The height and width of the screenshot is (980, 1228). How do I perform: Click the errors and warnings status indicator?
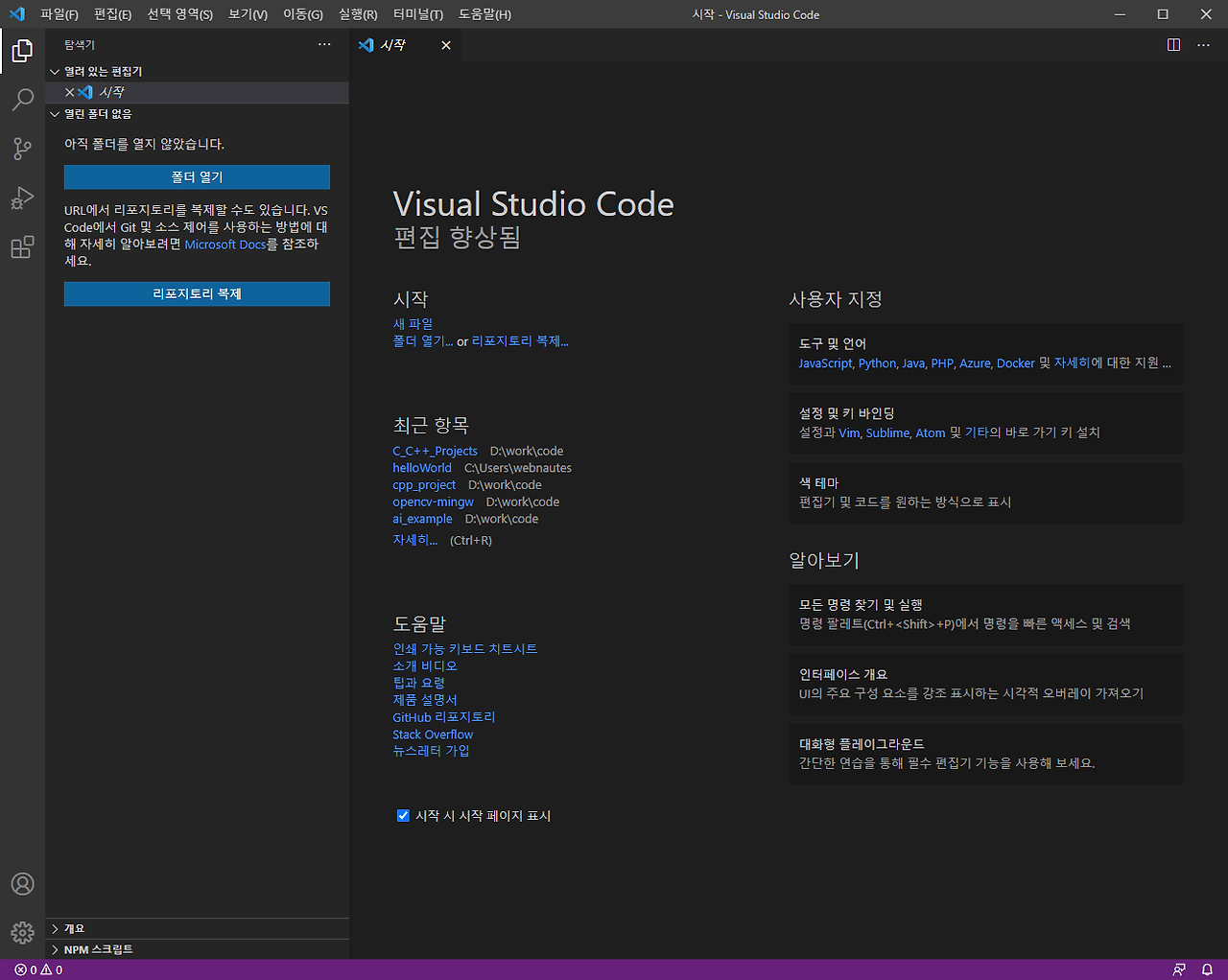point(38,970)
